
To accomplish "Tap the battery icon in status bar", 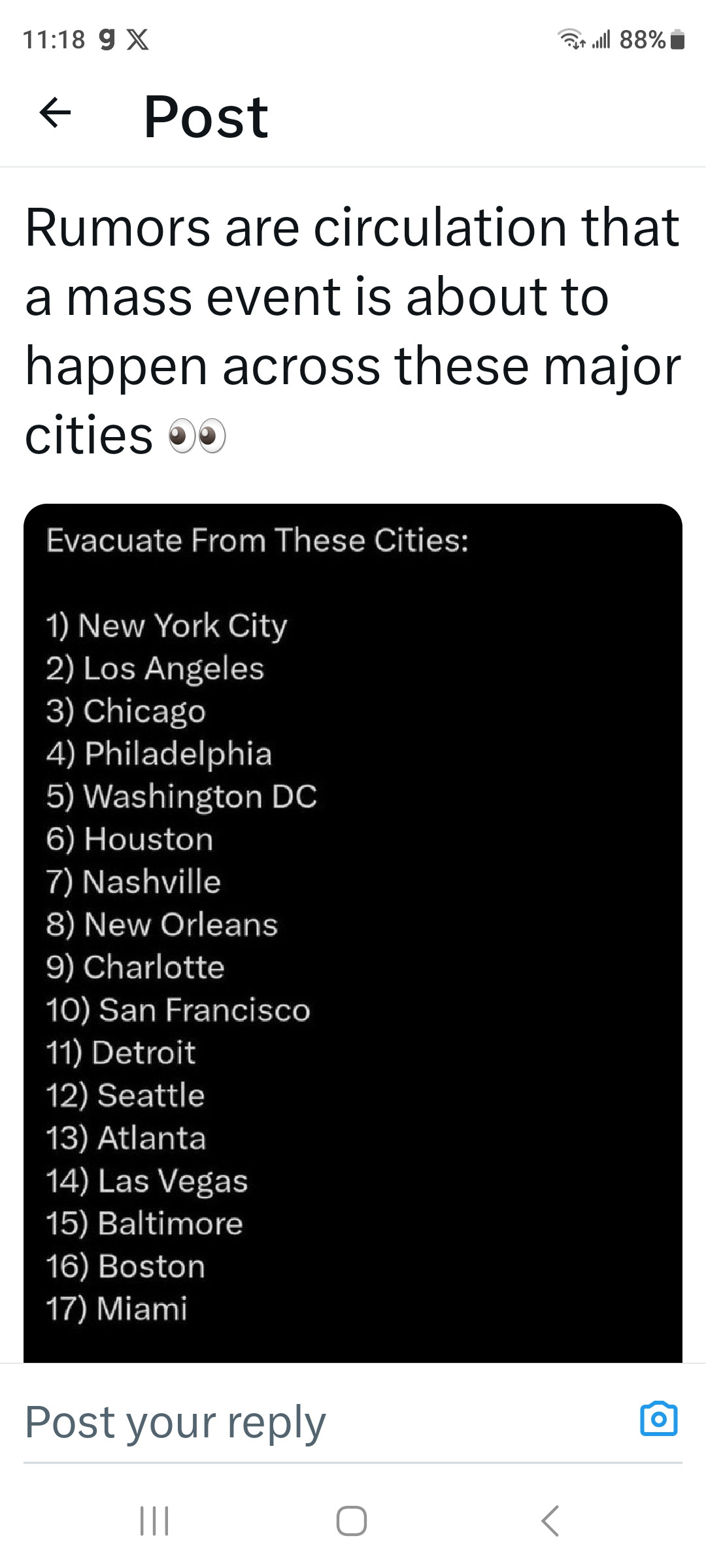I will [x=679, y=40].
